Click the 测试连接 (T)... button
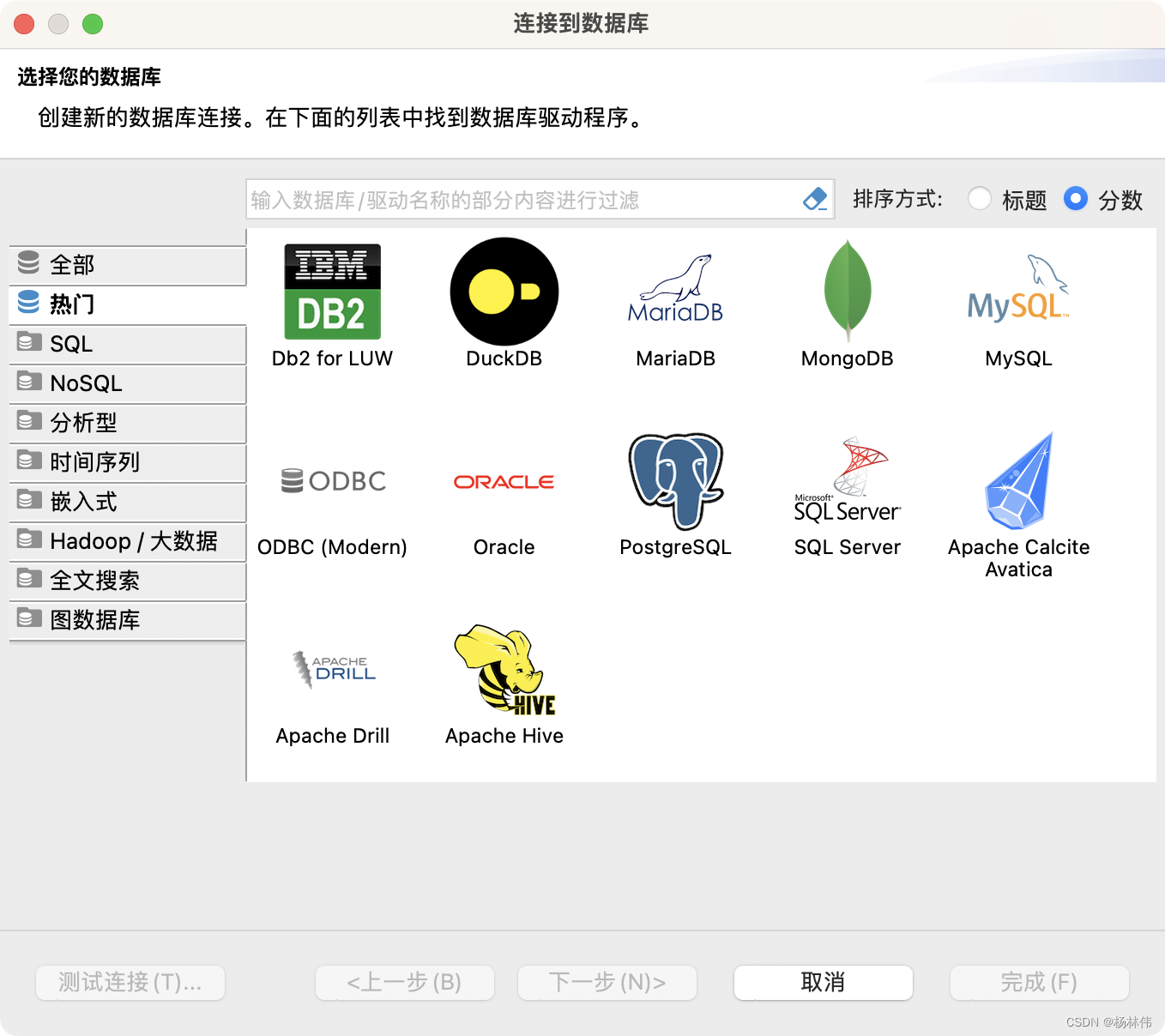Viewport: 1165px width, 1036px height. 130,983
